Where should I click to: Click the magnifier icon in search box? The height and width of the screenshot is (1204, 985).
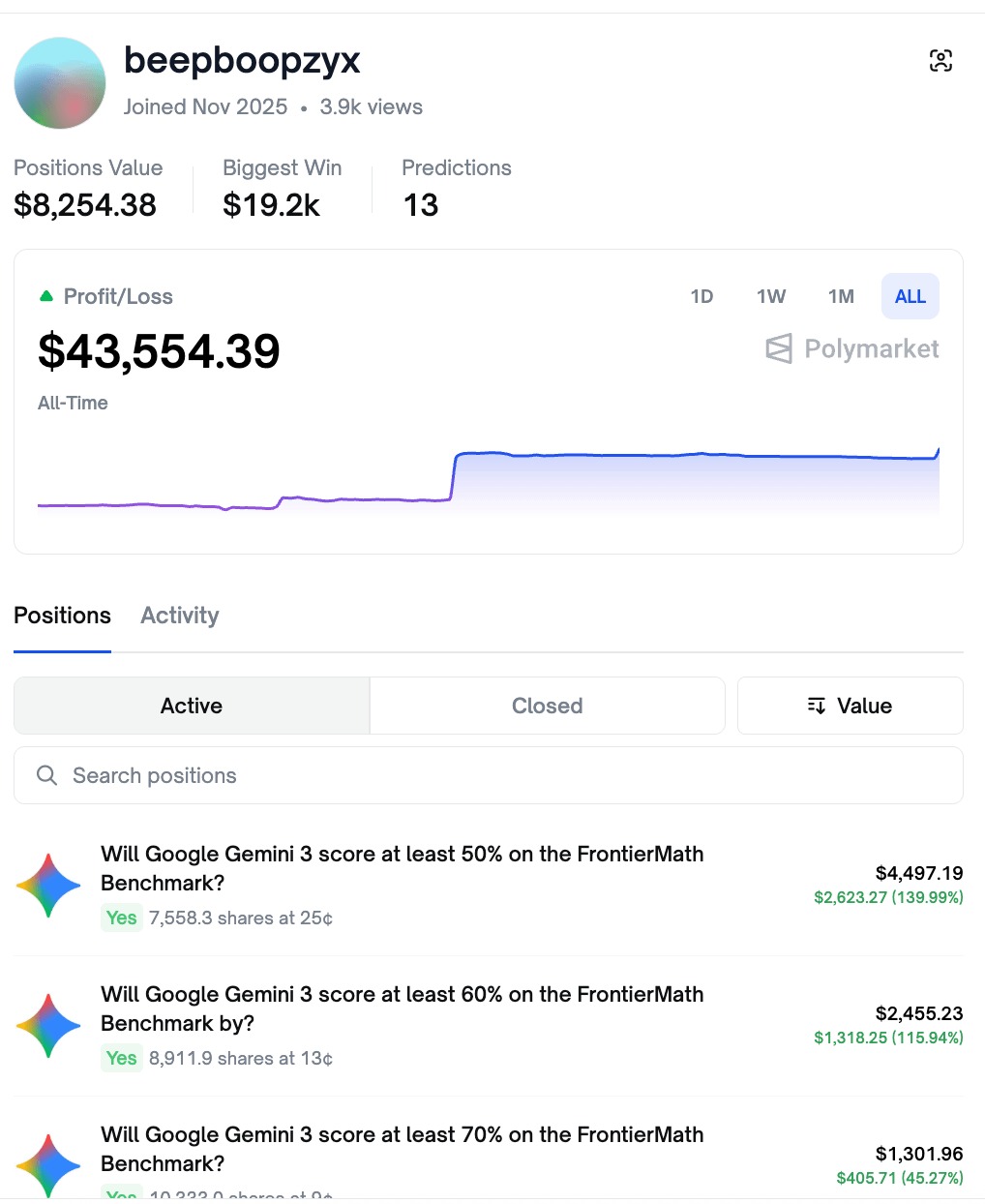click(46, 775)
